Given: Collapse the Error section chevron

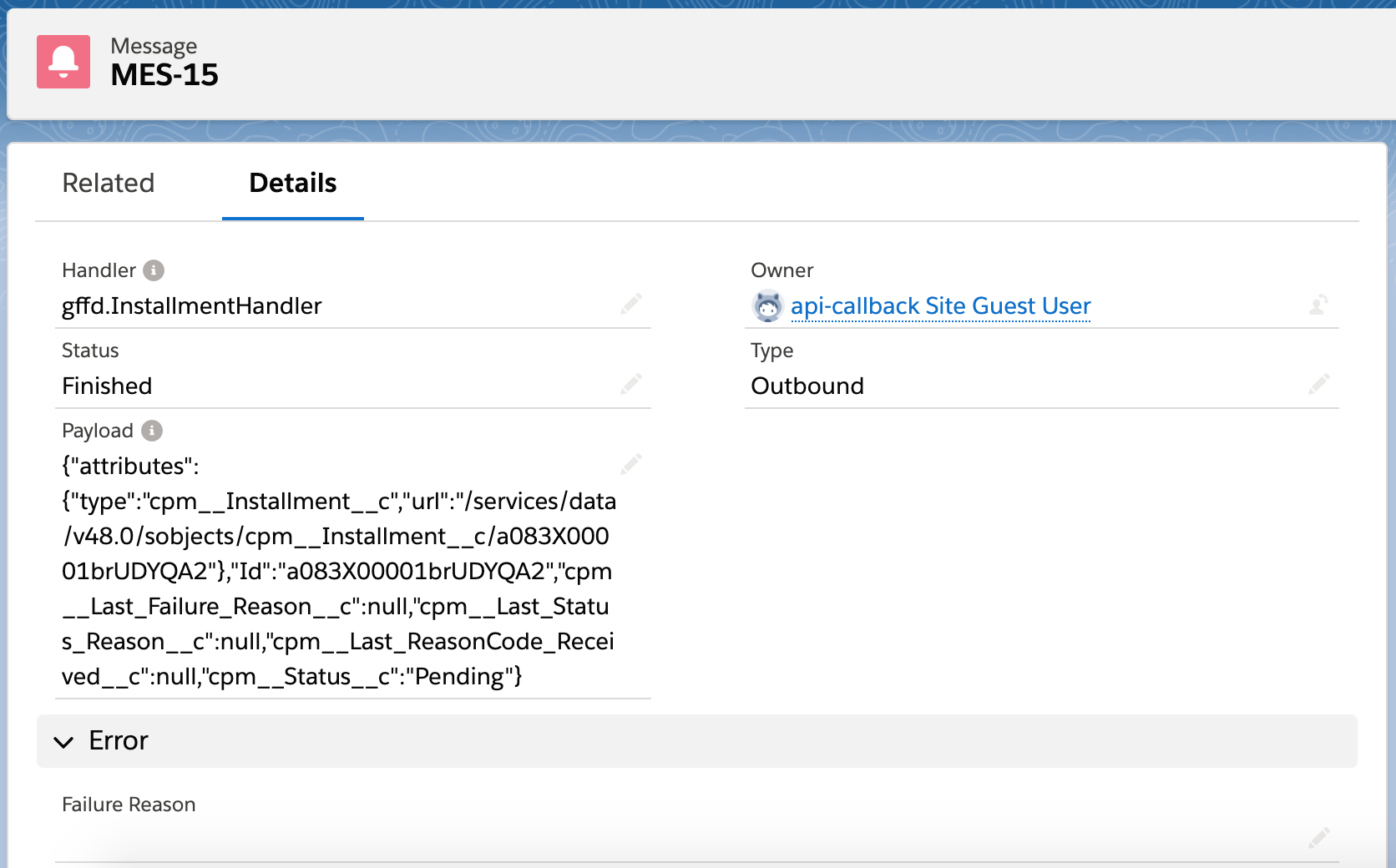Looking at the screenshot, I should (x=63, y=741).
